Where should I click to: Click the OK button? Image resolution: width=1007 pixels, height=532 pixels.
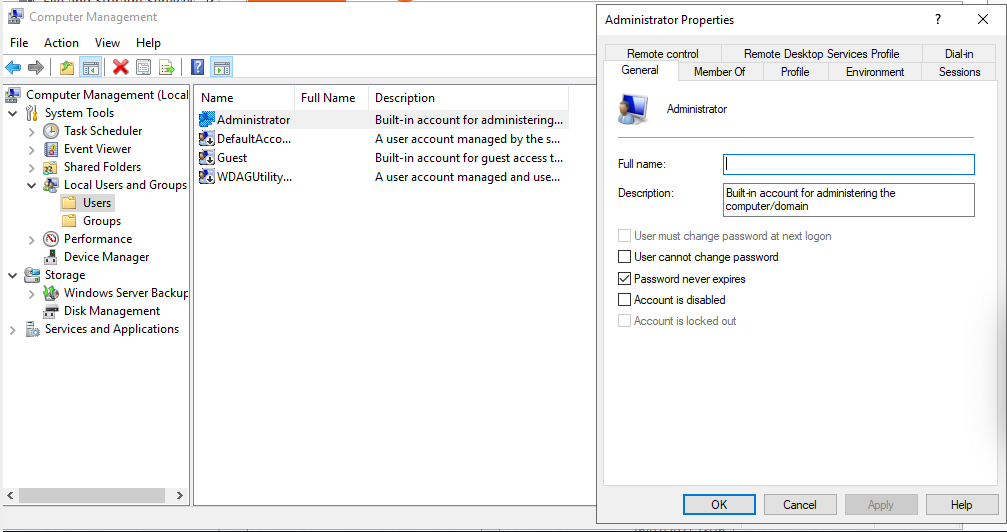pyautogui.click(x=719, y=504)
